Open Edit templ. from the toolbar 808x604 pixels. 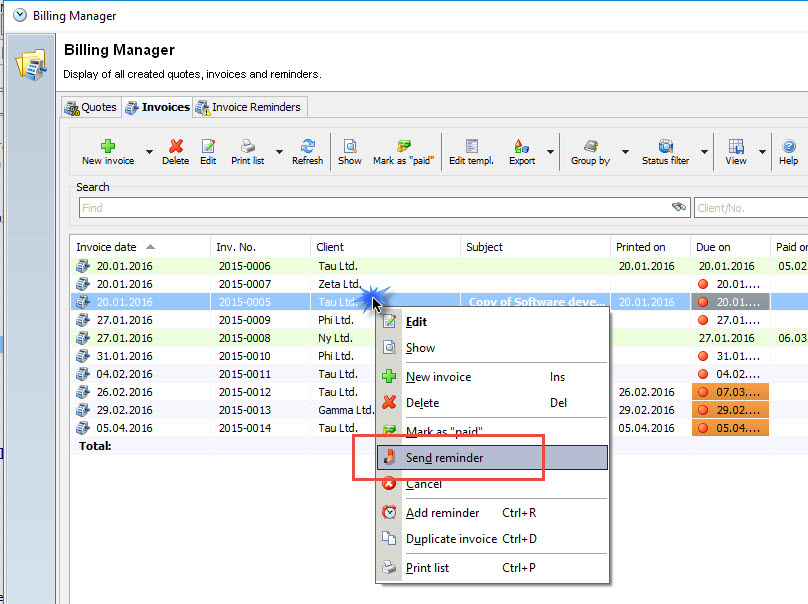471,146
